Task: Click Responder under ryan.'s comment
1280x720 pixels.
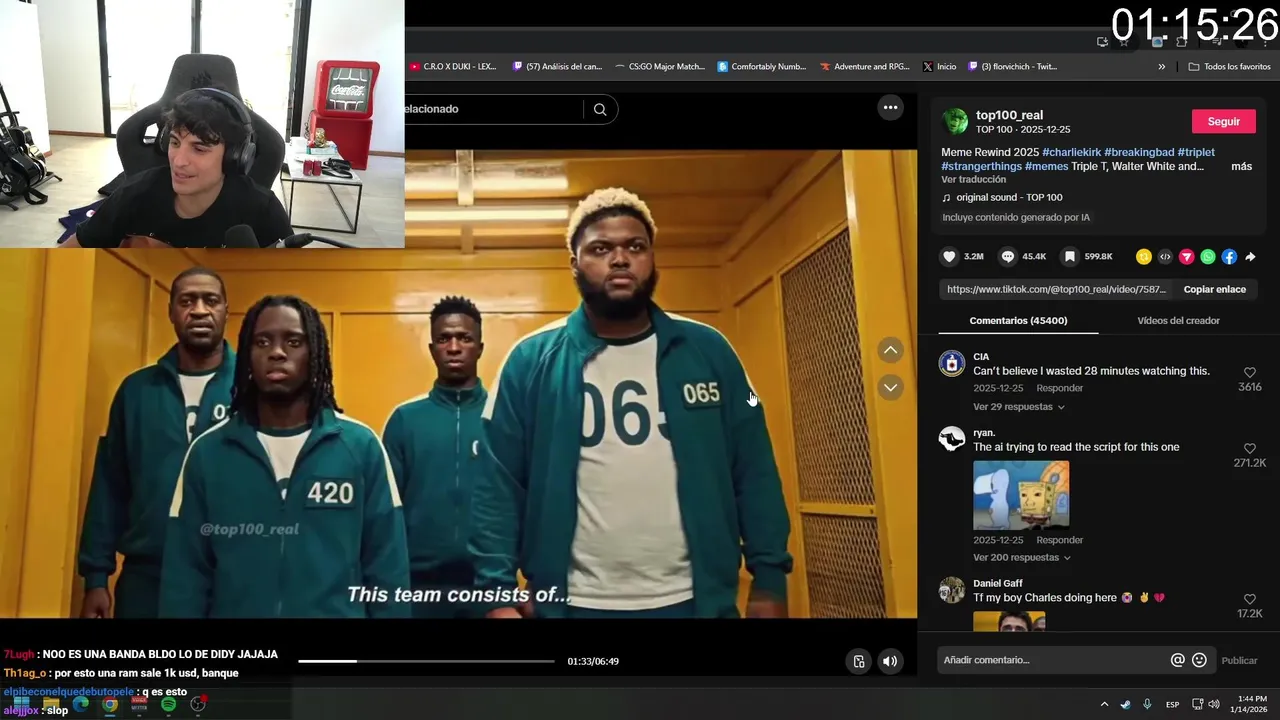Action: (x=1059, y=540)
